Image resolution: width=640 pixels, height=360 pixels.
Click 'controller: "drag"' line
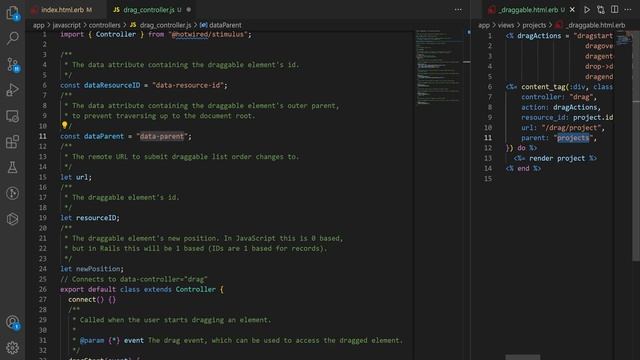[x=559, y=97]
